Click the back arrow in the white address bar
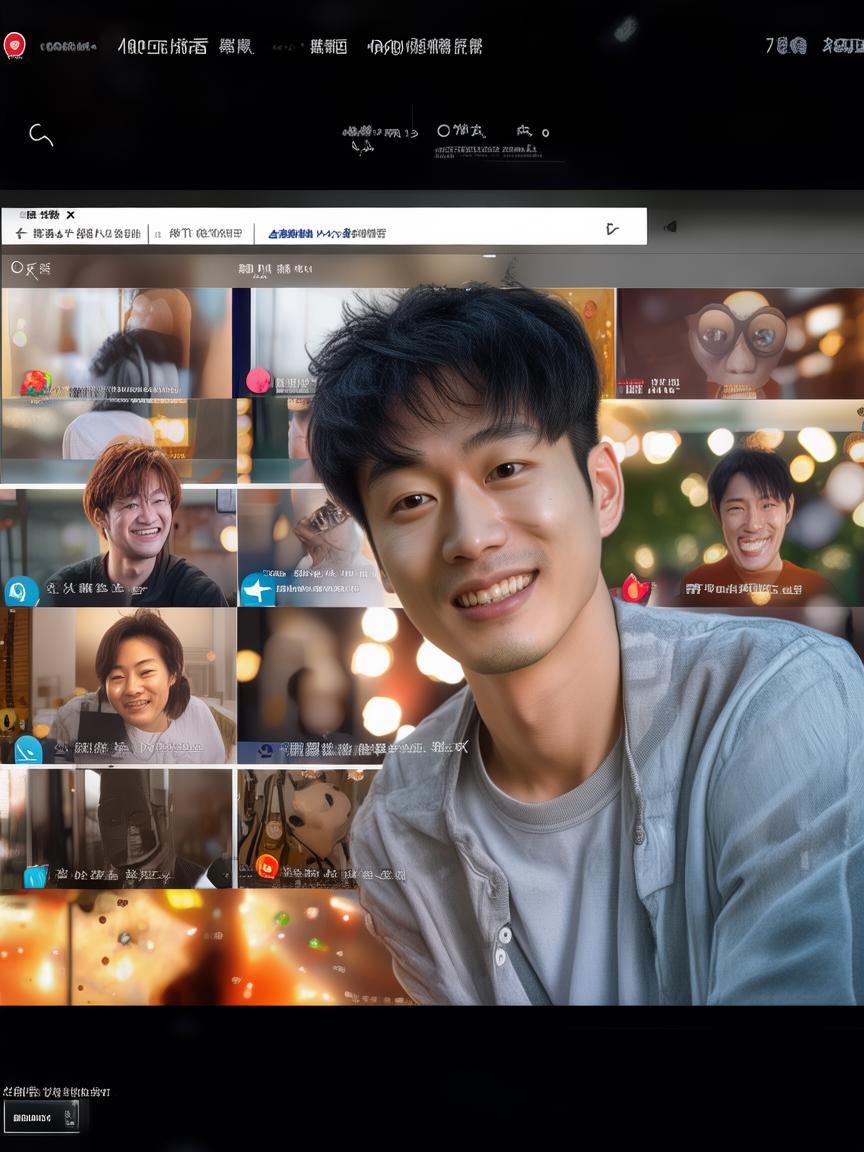Viewport: 864px width, 1152px height. pyautogui.click(x=20, y=233)
